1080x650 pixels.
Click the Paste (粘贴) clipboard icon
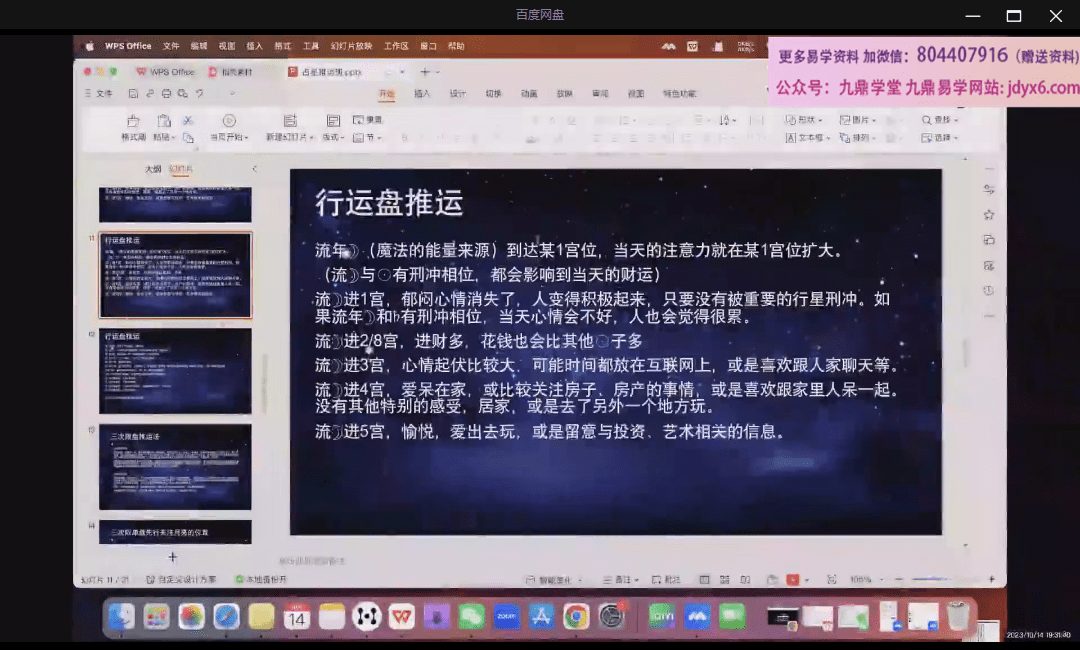[164, 121]
